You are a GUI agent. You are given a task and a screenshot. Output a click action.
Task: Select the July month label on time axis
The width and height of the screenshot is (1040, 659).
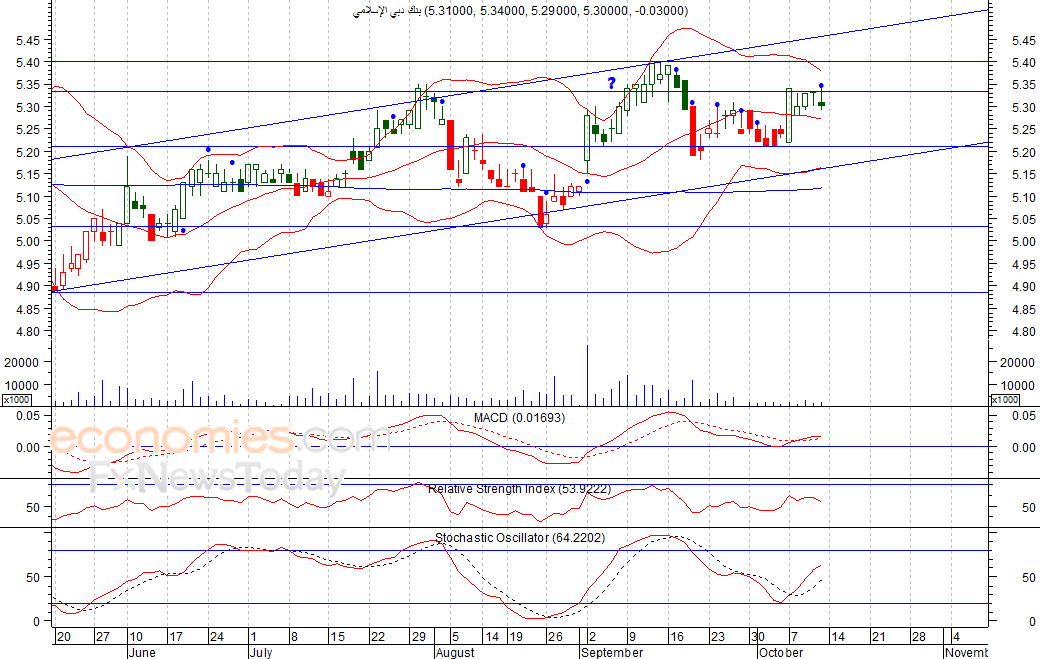pos(261,652)
